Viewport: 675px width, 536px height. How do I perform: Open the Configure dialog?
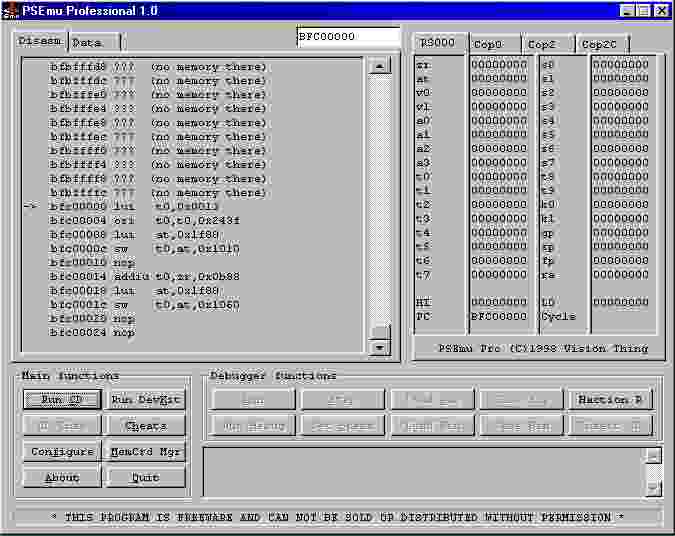pyautogui.click(x=61, y=452)
